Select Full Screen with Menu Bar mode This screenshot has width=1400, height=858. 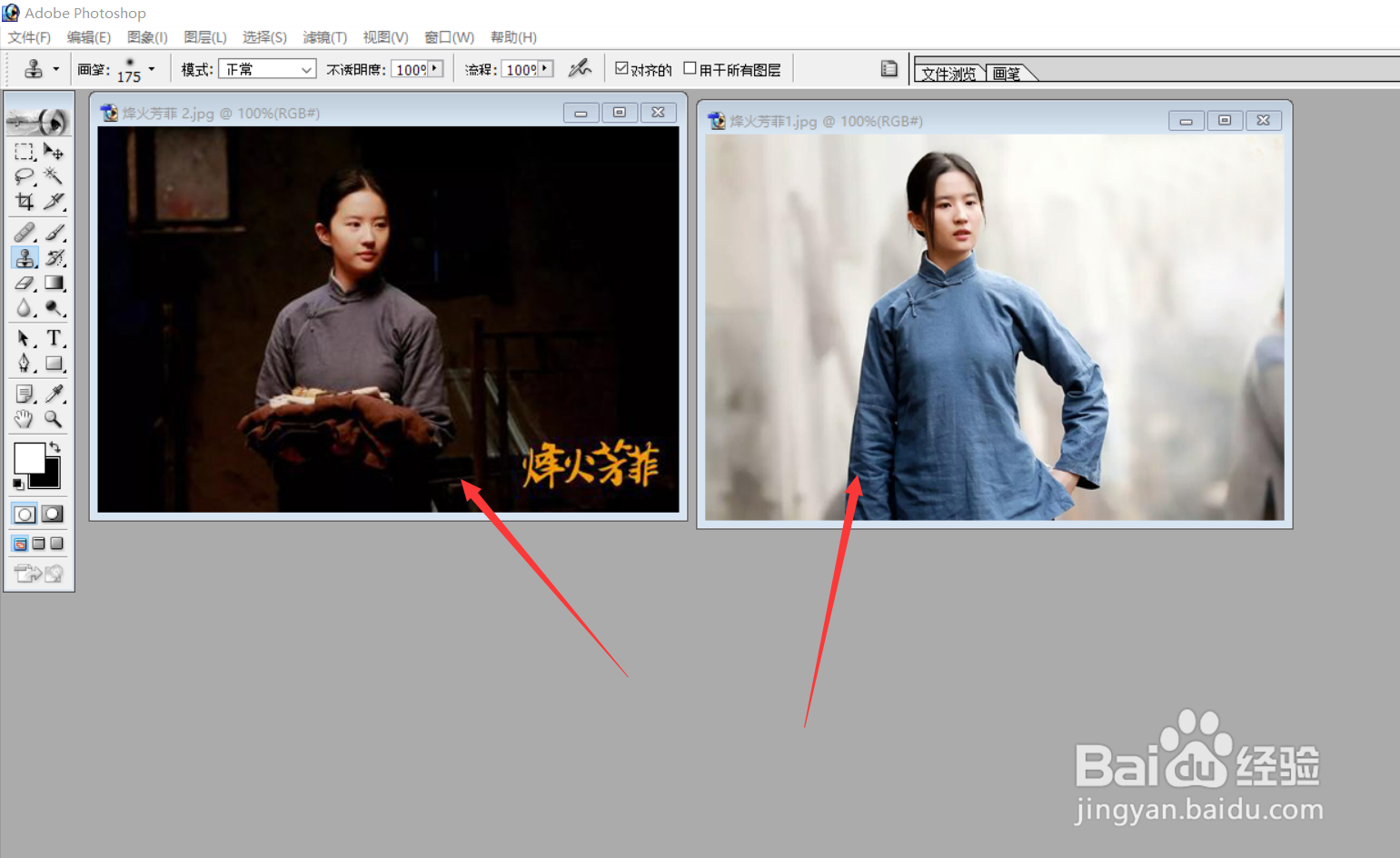pyautogui.click(x=38, y=544)
